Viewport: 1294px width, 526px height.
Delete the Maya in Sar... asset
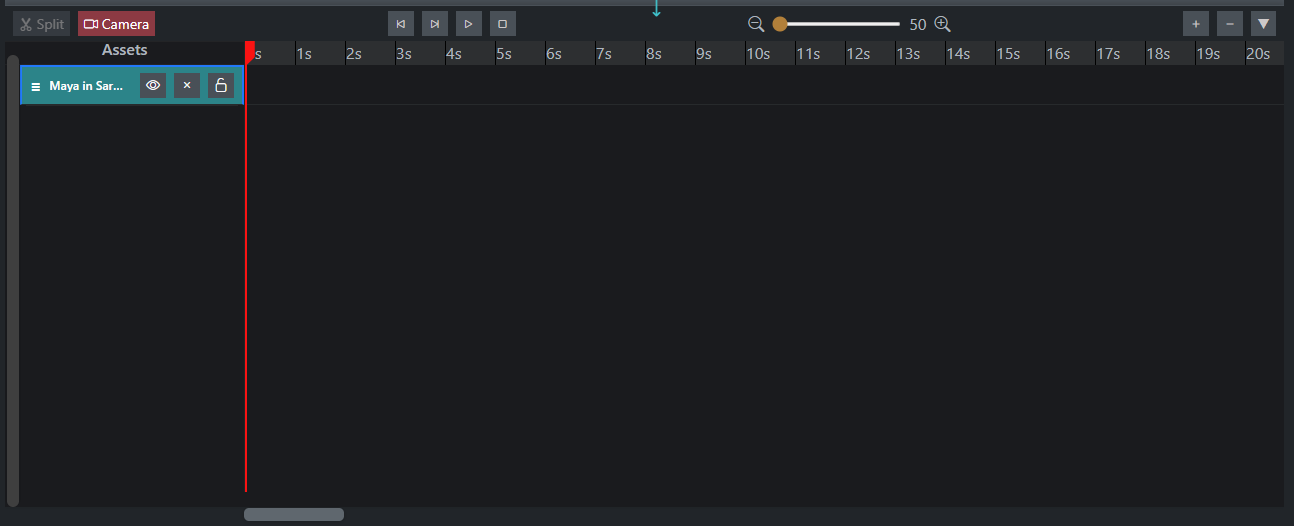187,86
